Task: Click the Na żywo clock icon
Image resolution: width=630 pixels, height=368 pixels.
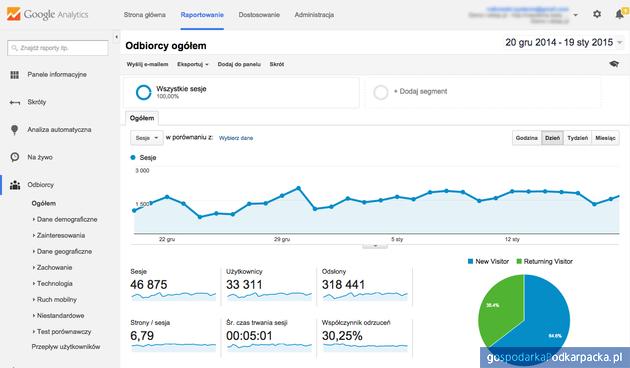Action: point(15,157)
